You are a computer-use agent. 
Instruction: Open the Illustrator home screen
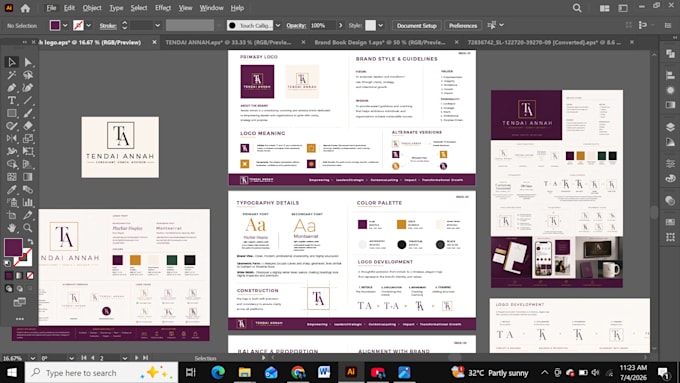tap(25, 8)
